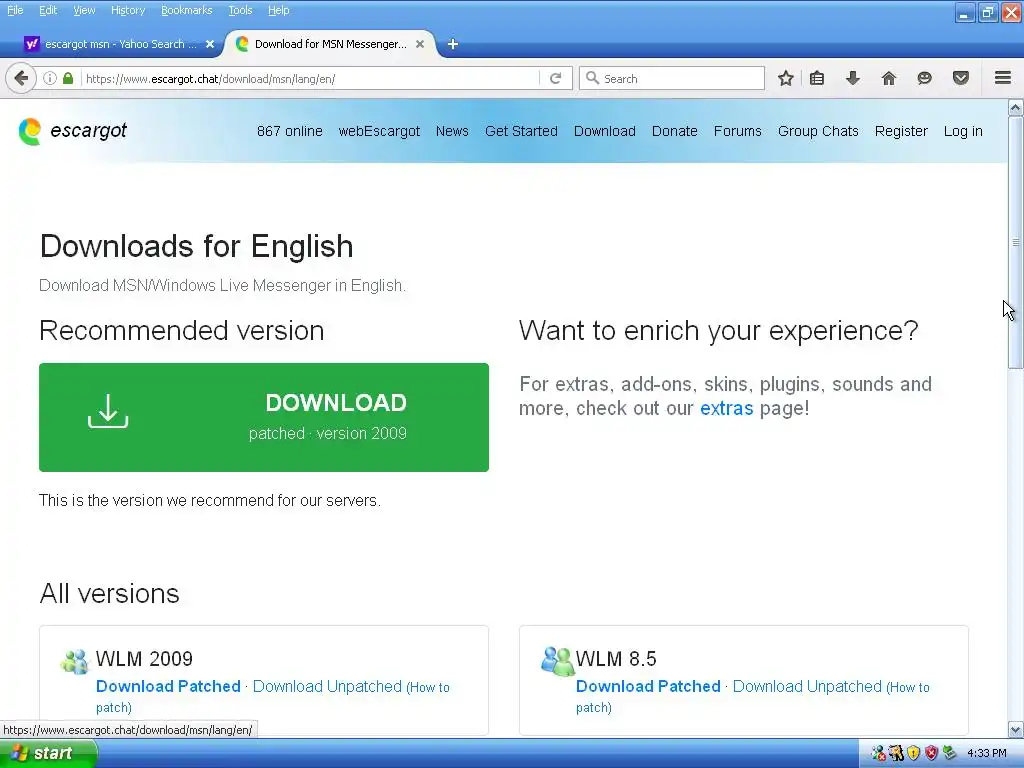Open the Firefox hamburger menu
This screenshot has height=768, width=1024.
tap(1003, 78)
